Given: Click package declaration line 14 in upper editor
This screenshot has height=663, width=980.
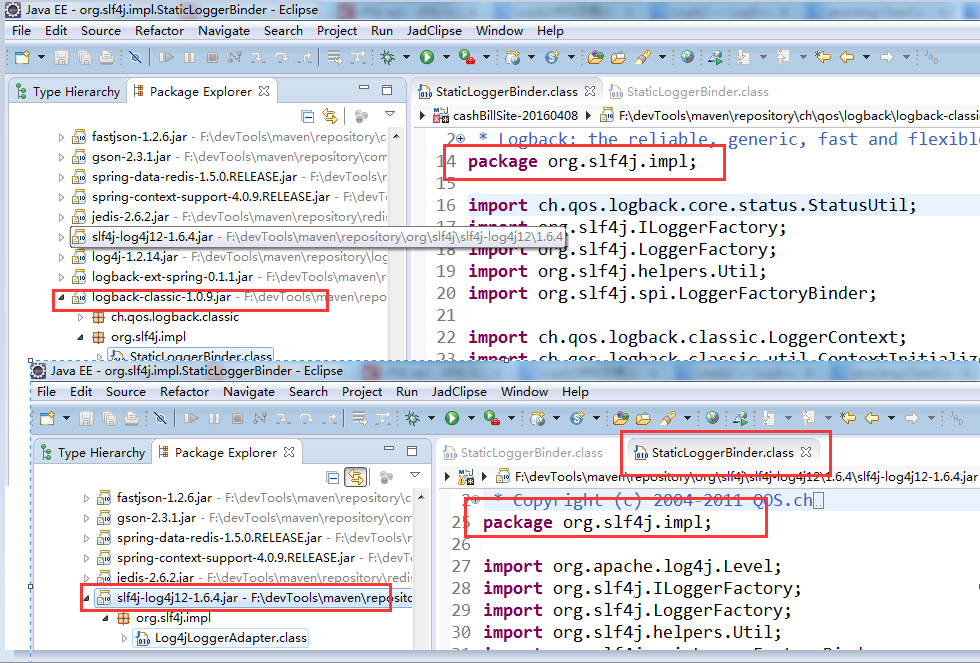Looking at the screenshot, I should pyautogui.click(x=582, y=162).
